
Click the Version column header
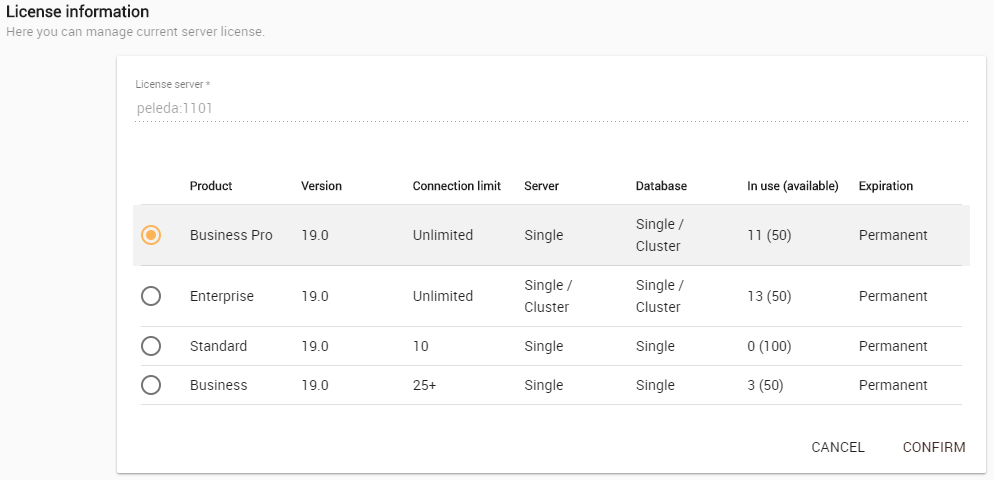tap(321, 186)
